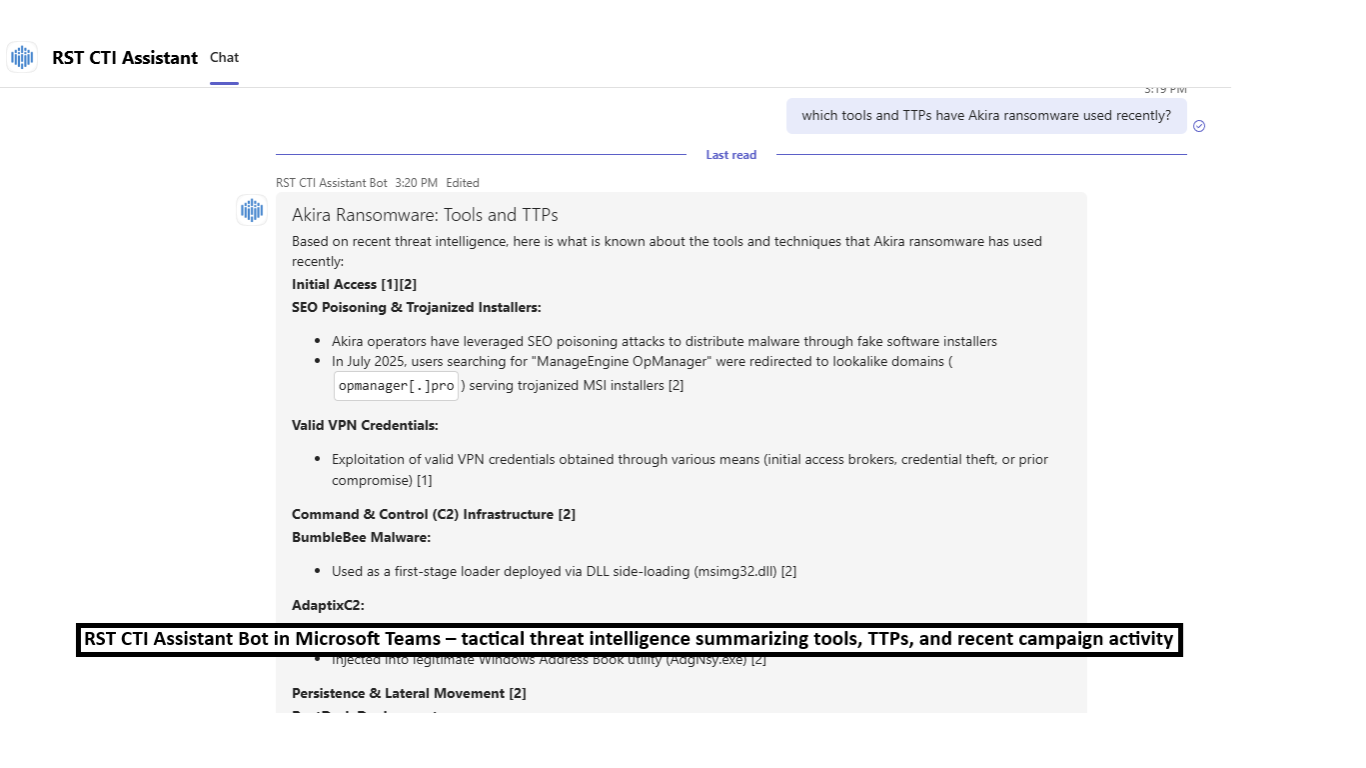Click the RST CTI Assistant title
Viewport: 1366px width, 768px height.
coord(125,58)
